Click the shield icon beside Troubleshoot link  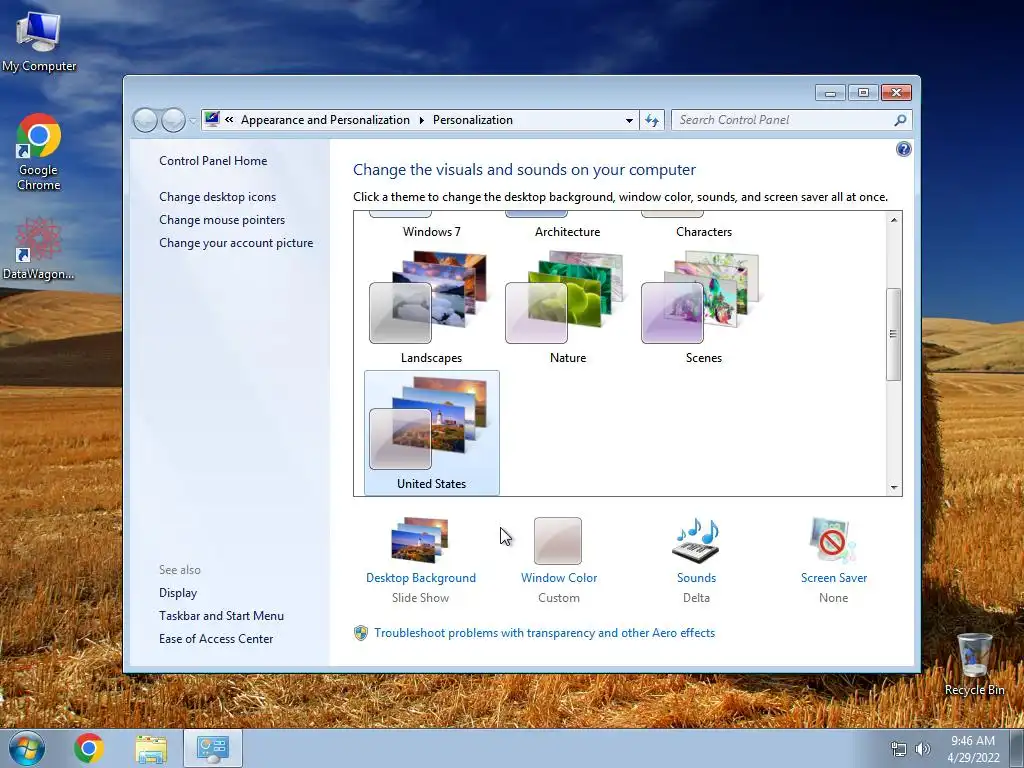pyautogui.click(x=360, y=633)
